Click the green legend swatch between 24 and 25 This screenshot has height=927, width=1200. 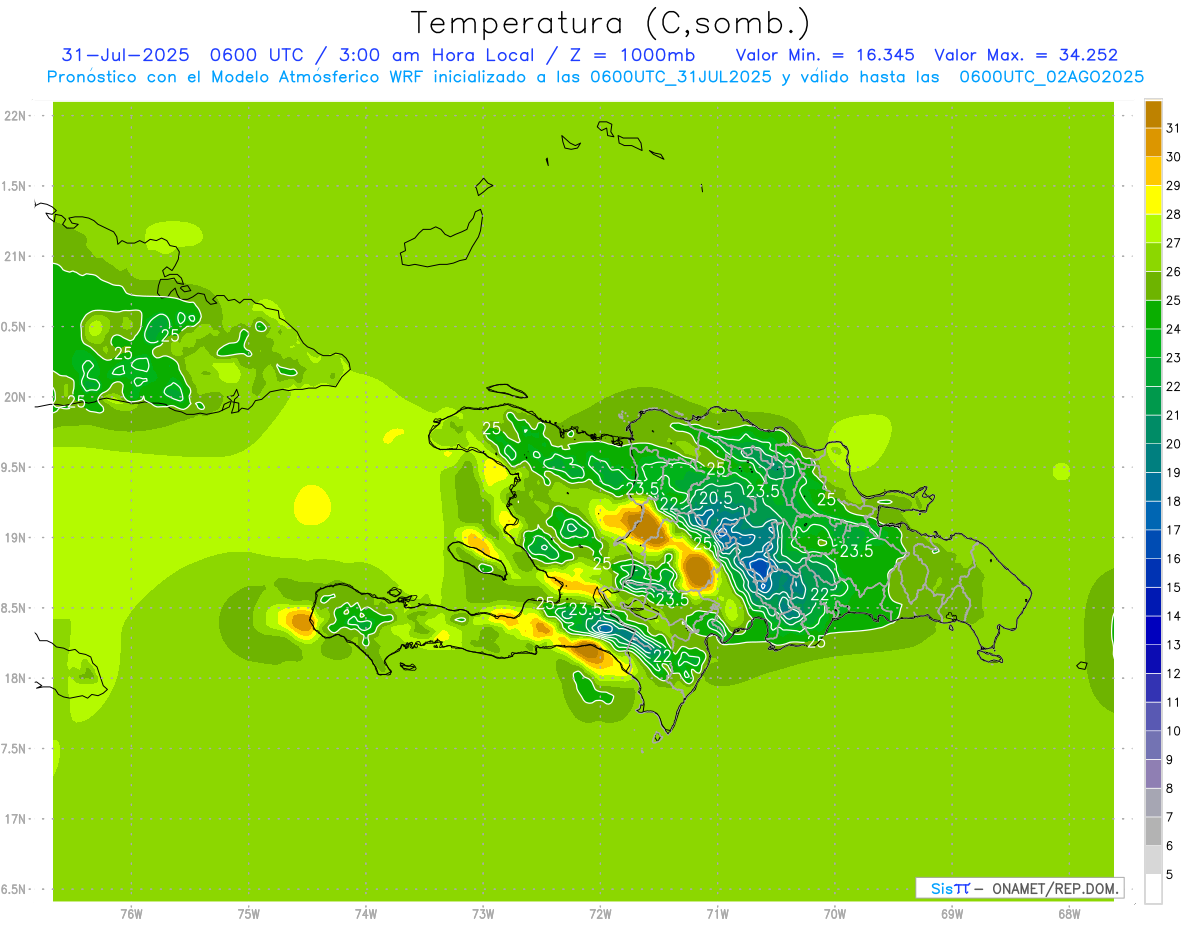point(1153,315)
